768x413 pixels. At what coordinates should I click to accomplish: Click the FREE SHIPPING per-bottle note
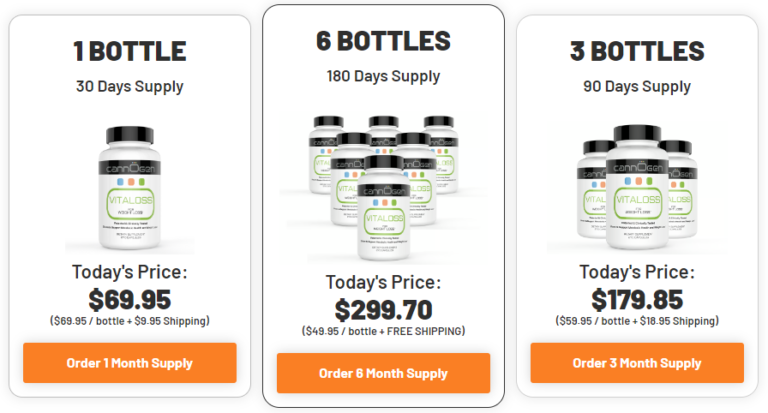point(383,331)
